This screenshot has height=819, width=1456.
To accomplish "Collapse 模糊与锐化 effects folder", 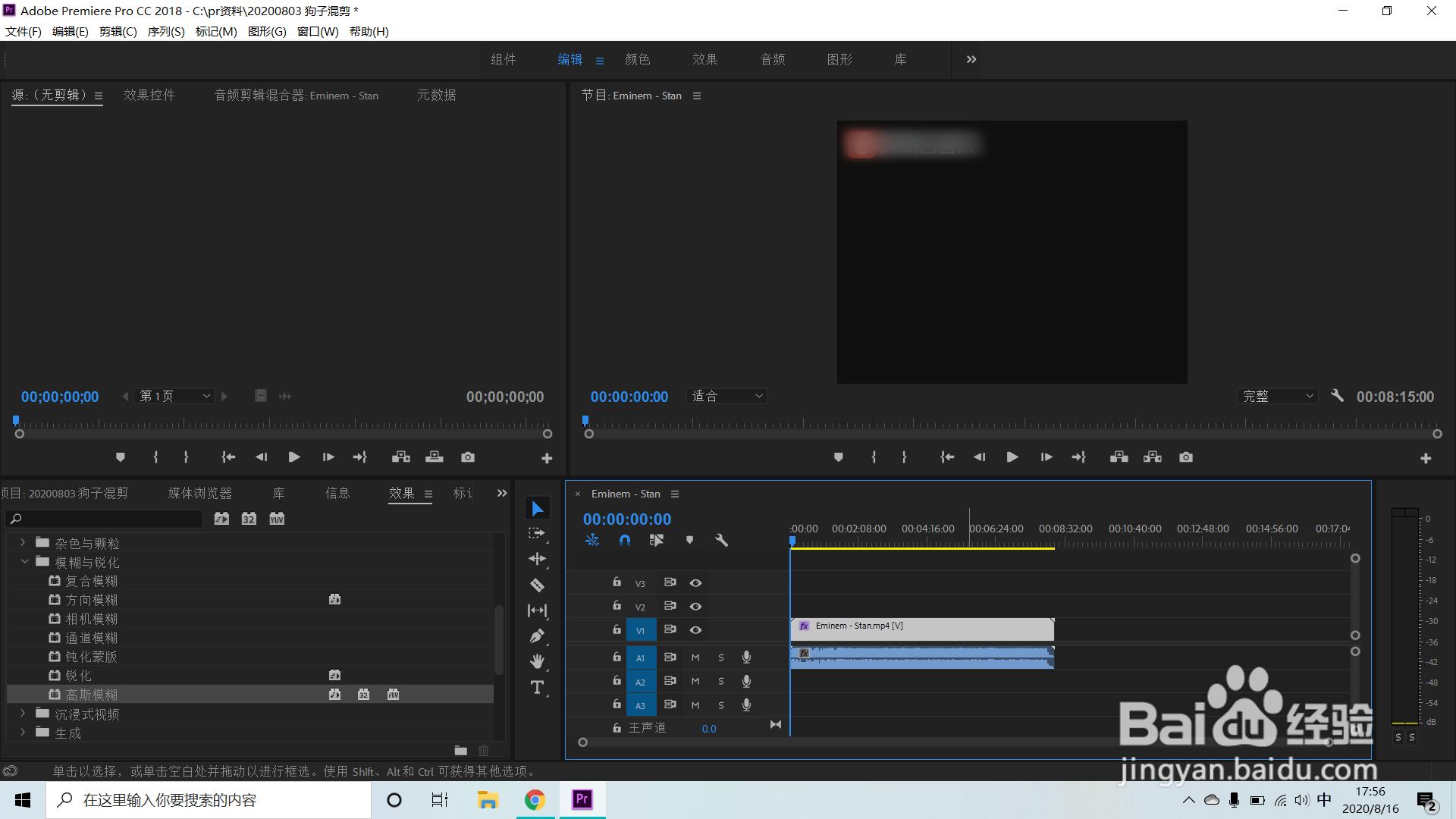I will (24, 562).
